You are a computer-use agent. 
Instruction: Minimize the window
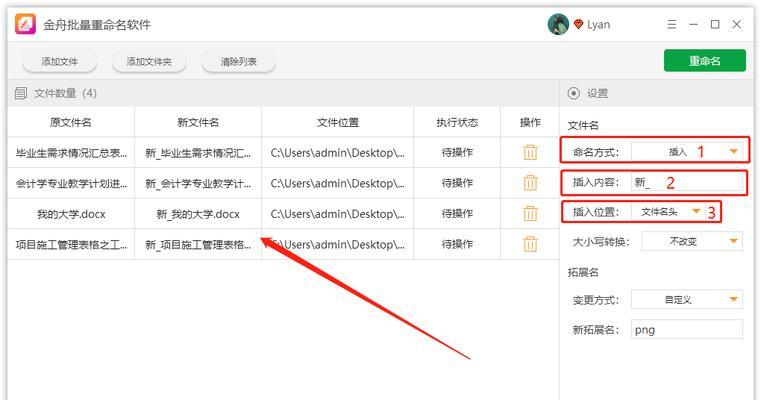tap(694, 24)
